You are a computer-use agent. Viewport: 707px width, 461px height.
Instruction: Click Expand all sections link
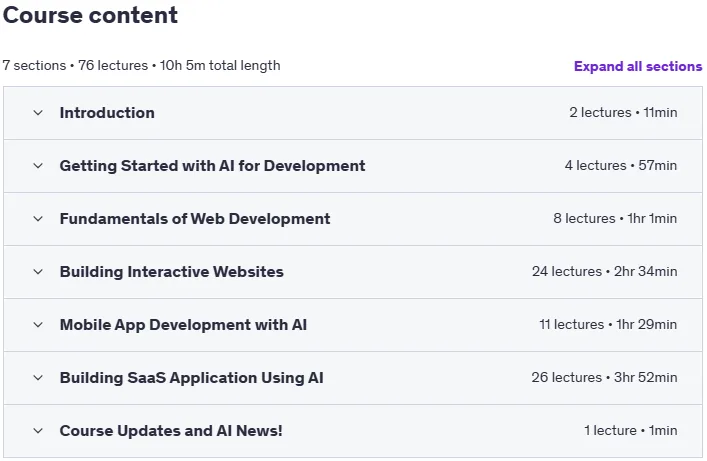[x=638, y=66]
